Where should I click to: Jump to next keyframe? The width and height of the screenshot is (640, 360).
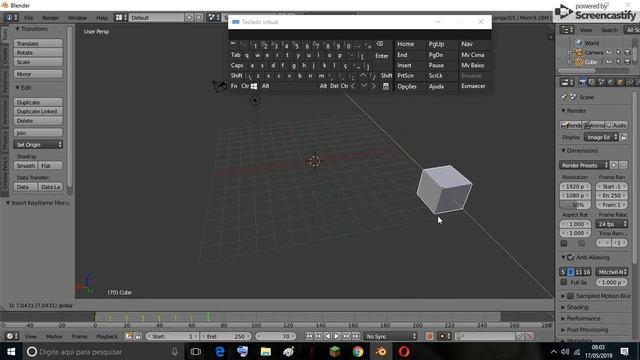click(x=347, y=336)
